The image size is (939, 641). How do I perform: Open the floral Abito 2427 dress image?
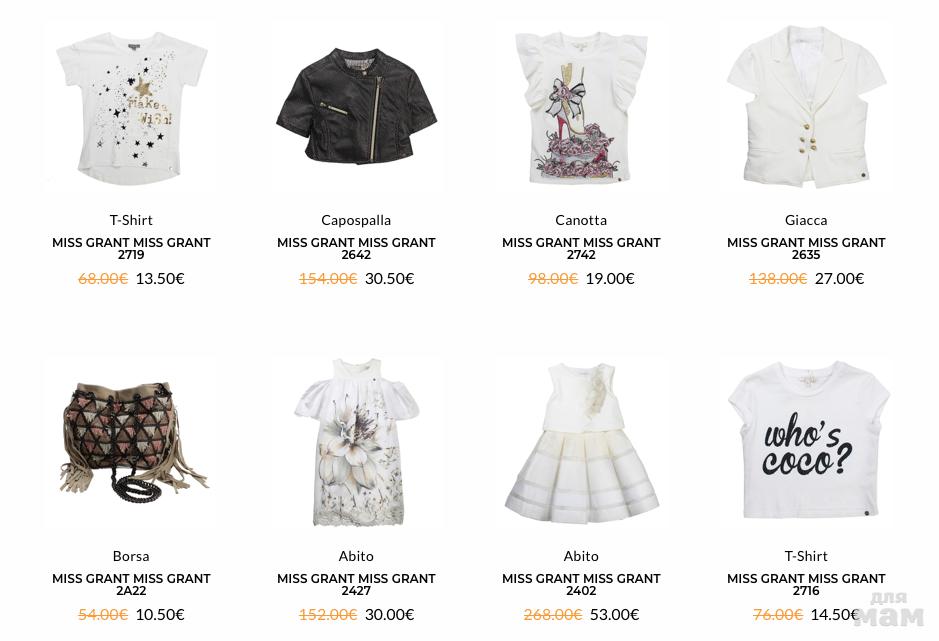click(356, 442)
